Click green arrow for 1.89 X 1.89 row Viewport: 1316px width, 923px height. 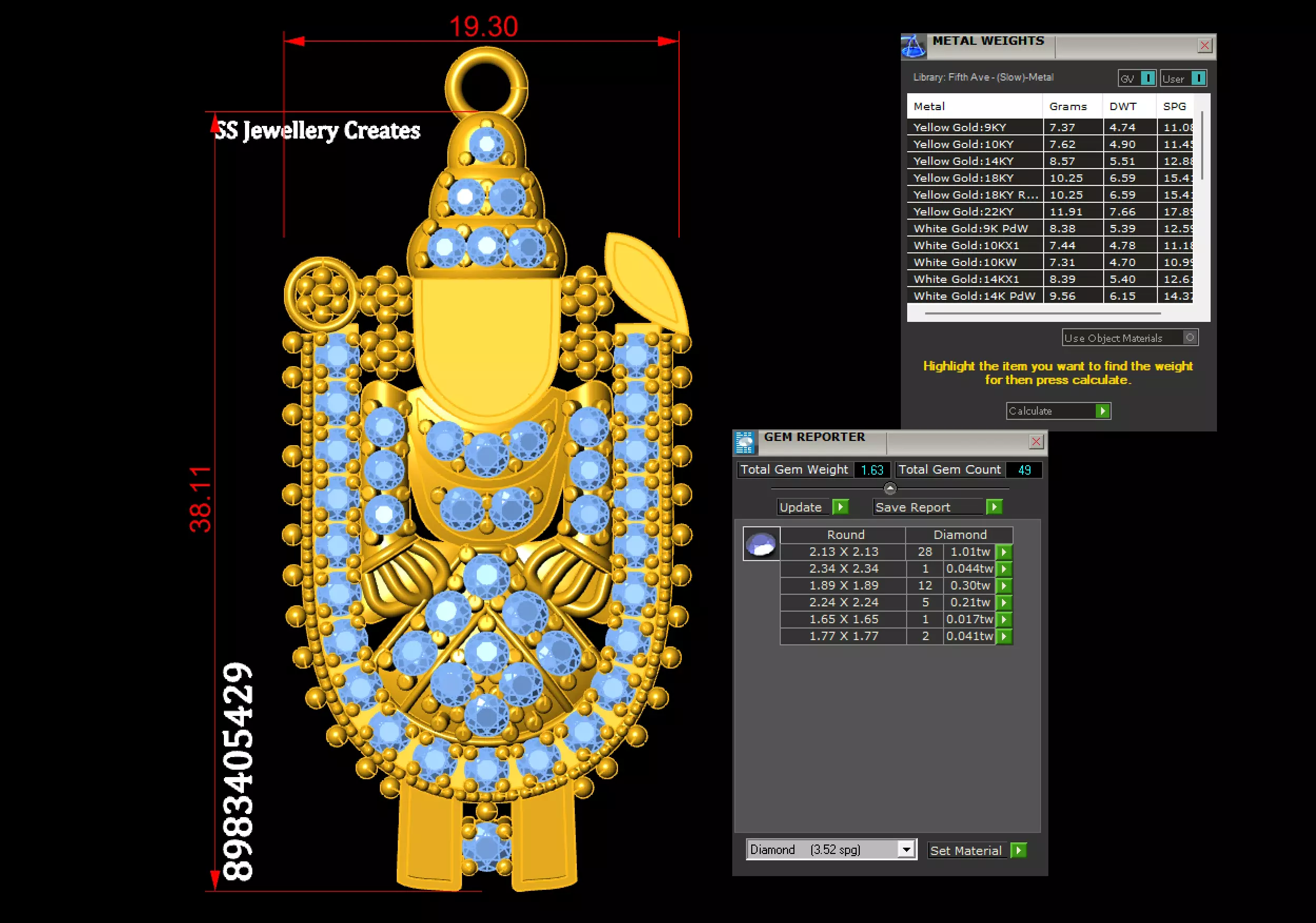(1004, 586)
